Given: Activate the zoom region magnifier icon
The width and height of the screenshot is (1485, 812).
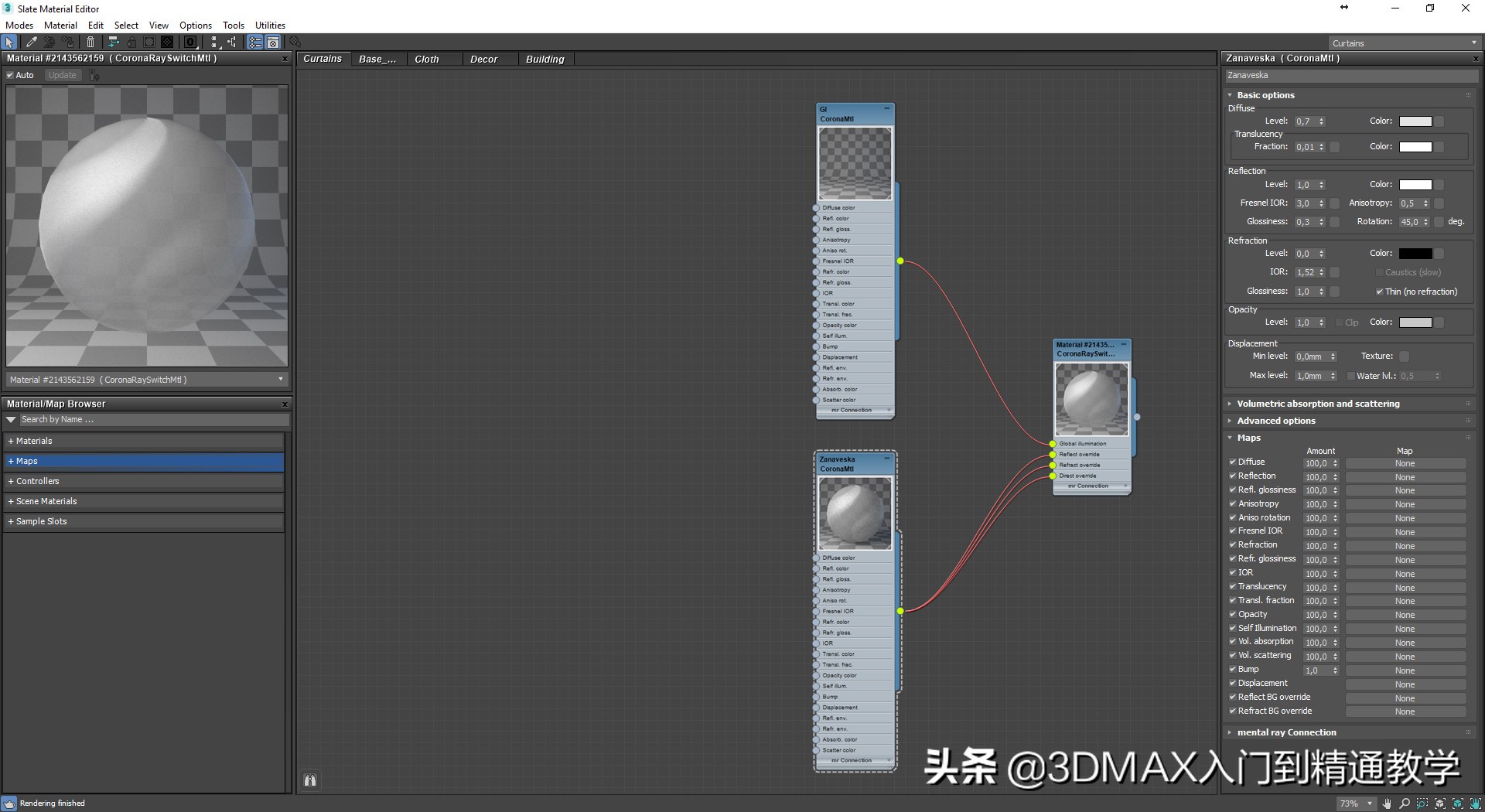Looking at the screenshot, I should (1422, 803).
